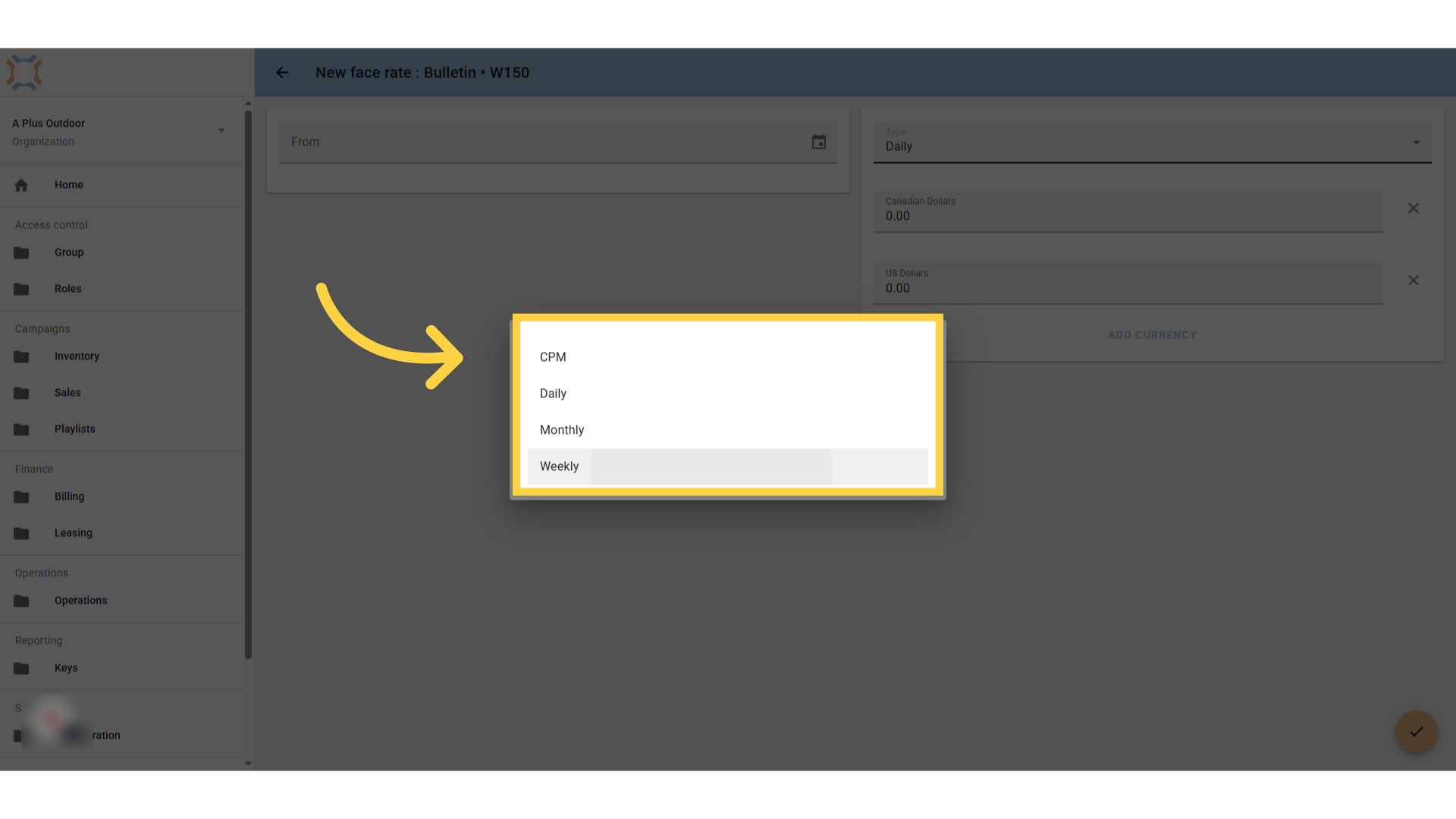Select the Weekly rate type option
The image size is (1456, 819).
pyautogui.click(x=728, y=466)
